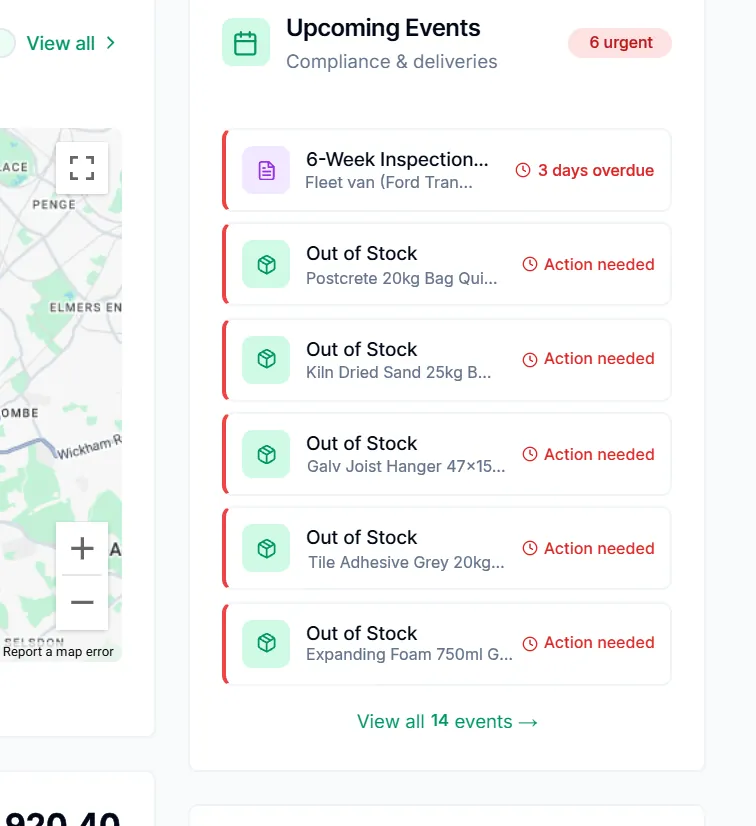
Task: Click the clock icon in the Postcrete row
Action: coord(529,264)
